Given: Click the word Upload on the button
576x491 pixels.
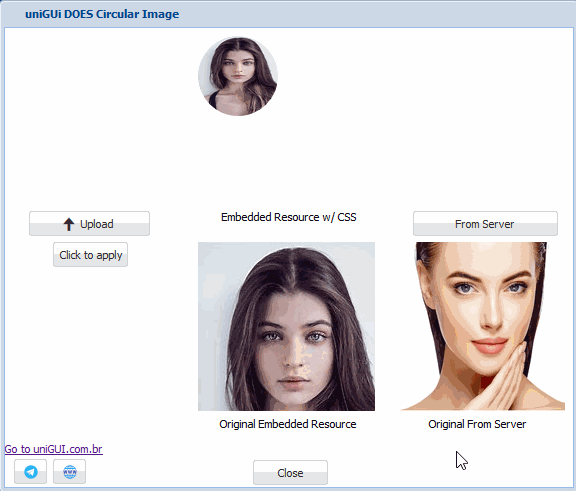Looking at the screenshot, I should (x=97, y=224).
